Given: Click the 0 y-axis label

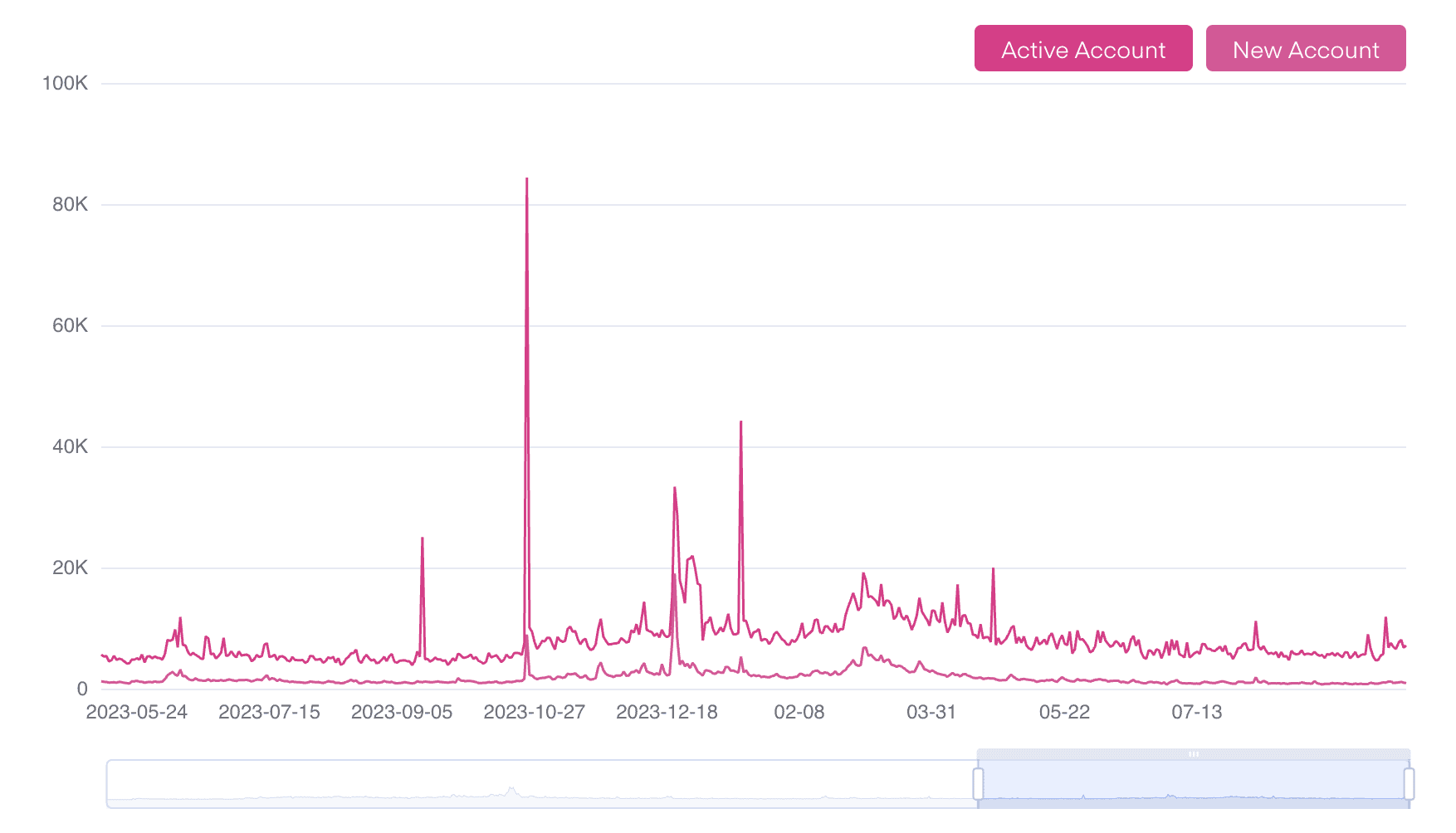Looking at the screenshot, I should coord(82,689).
